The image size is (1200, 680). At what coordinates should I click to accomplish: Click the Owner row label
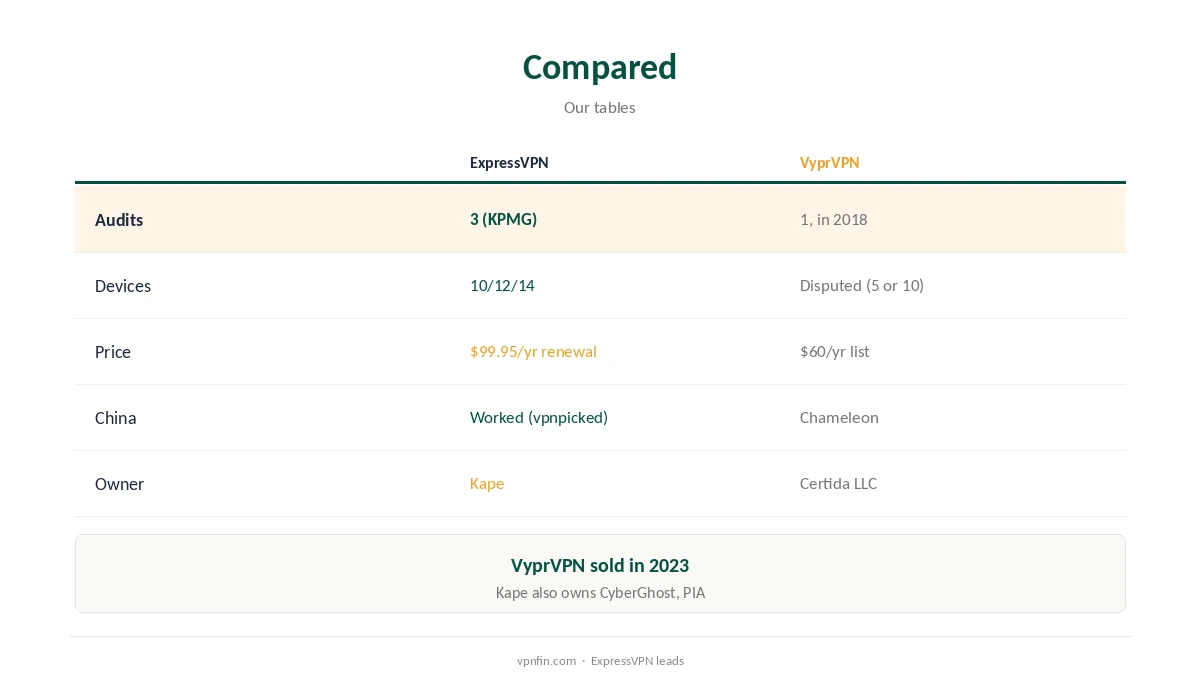119,484
